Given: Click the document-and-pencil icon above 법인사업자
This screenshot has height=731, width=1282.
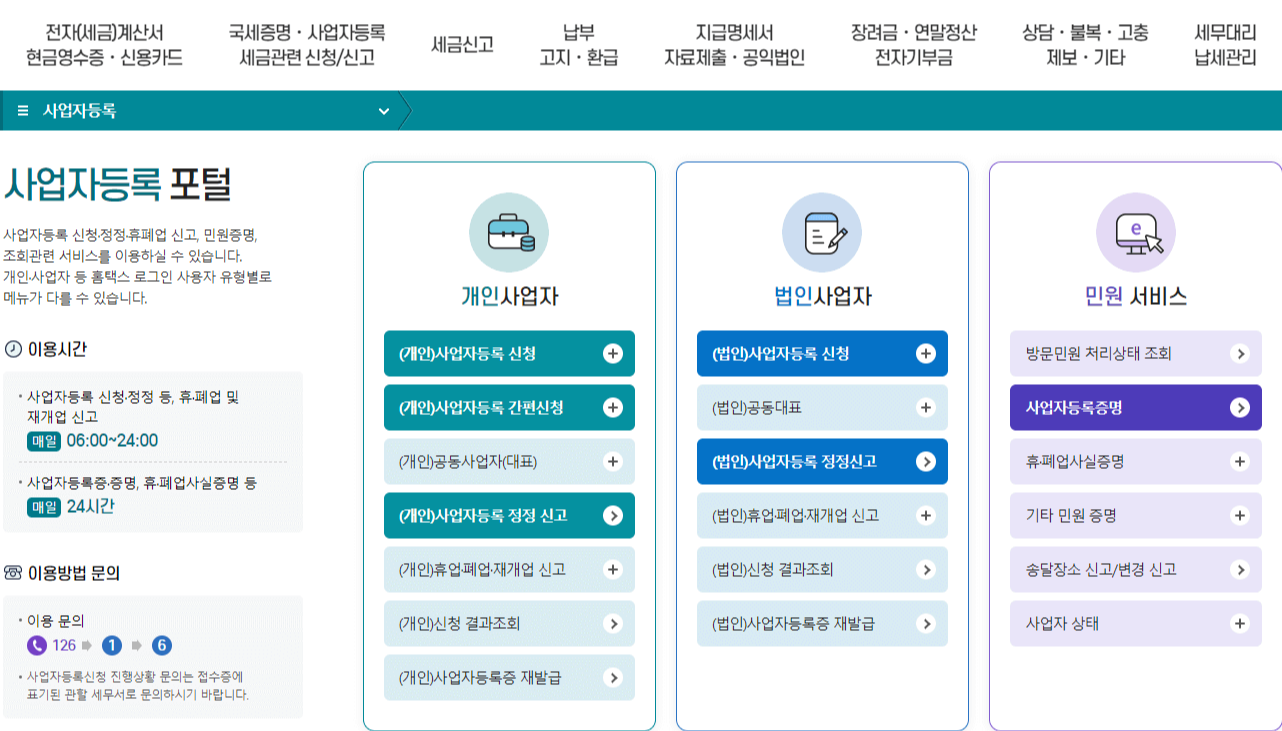Looking at the screenshot, I should tap(822, 232).
